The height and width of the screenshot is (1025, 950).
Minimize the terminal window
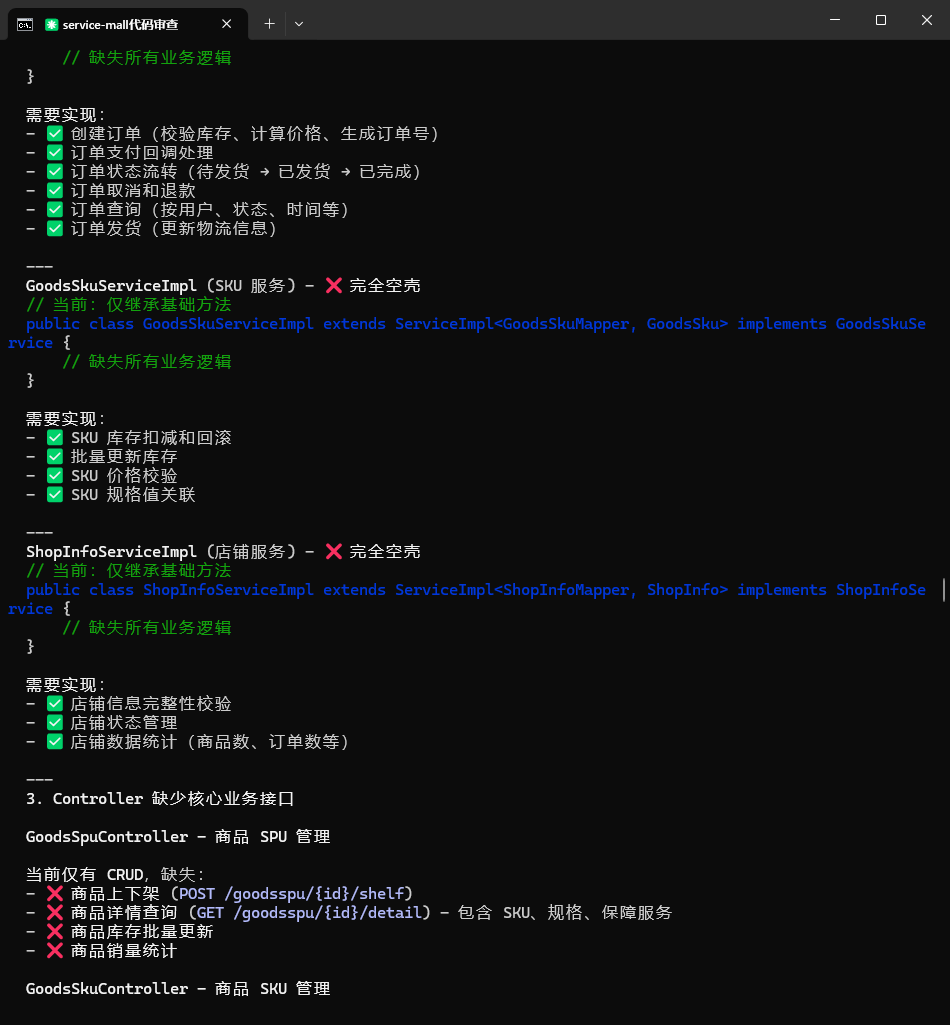click(834, 20)
